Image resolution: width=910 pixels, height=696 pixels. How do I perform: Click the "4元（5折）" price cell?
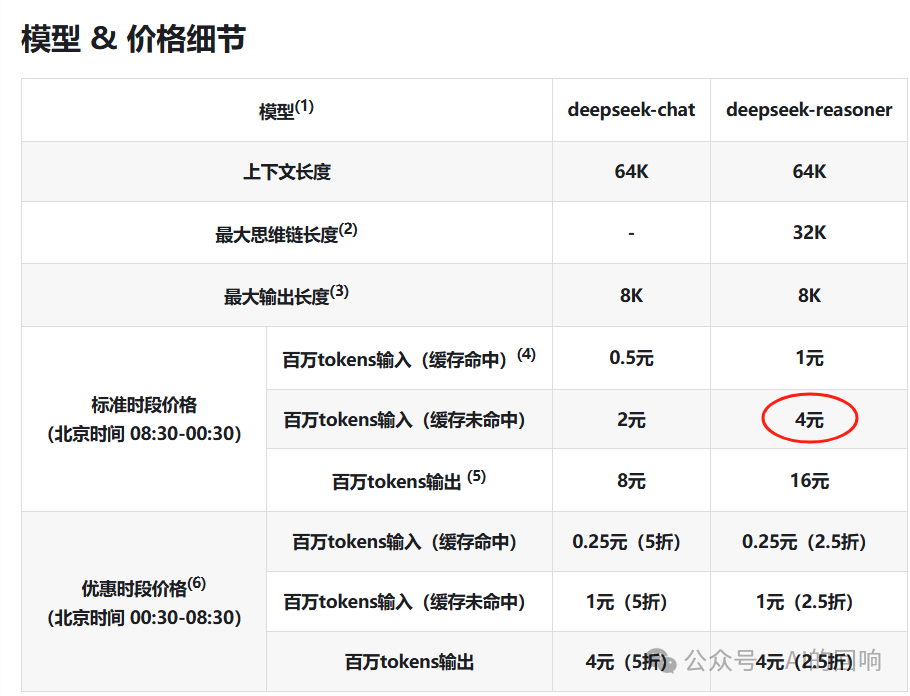coord(627,662)
